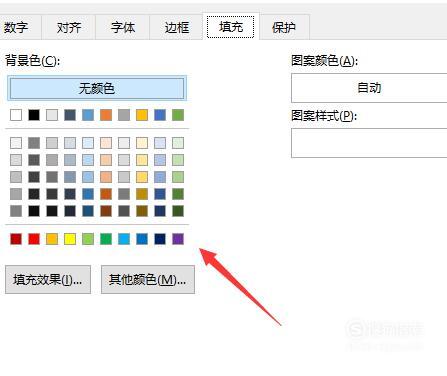447x376 pixels.
Task: Select the 边框 tab
Action: click(177, 27)
